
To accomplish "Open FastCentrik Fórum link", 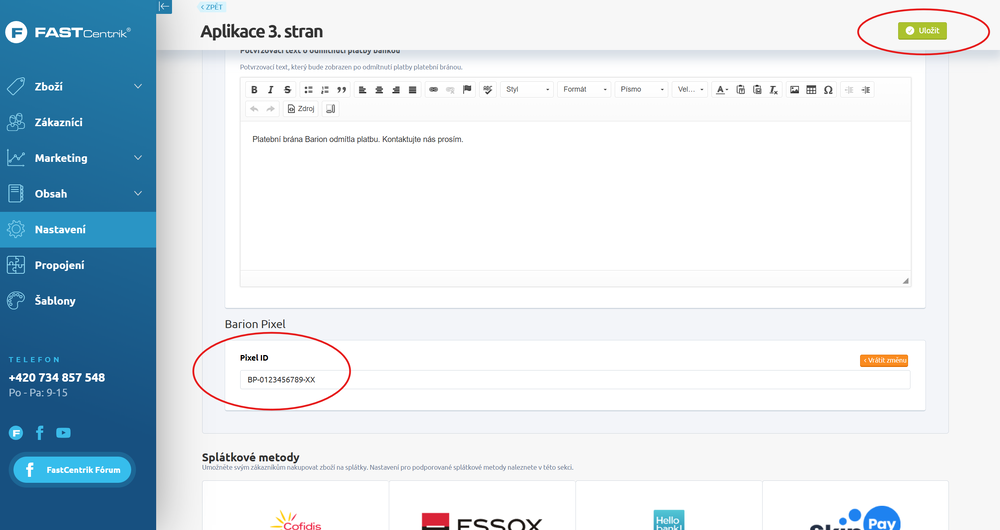I will 72,470.
